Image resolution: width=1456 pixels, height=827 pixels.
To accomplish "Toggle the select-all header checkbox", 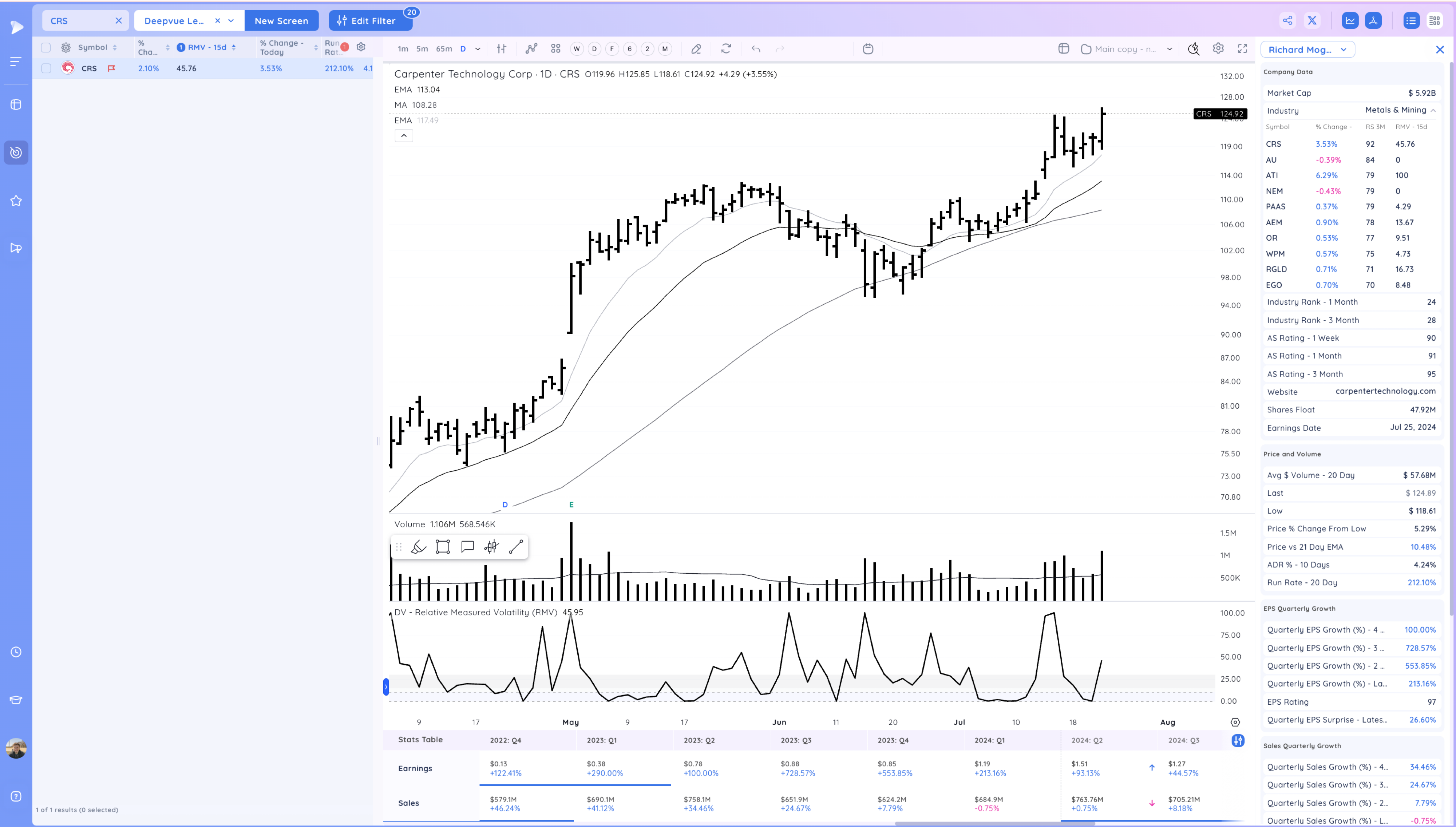I will pos(46,48).
